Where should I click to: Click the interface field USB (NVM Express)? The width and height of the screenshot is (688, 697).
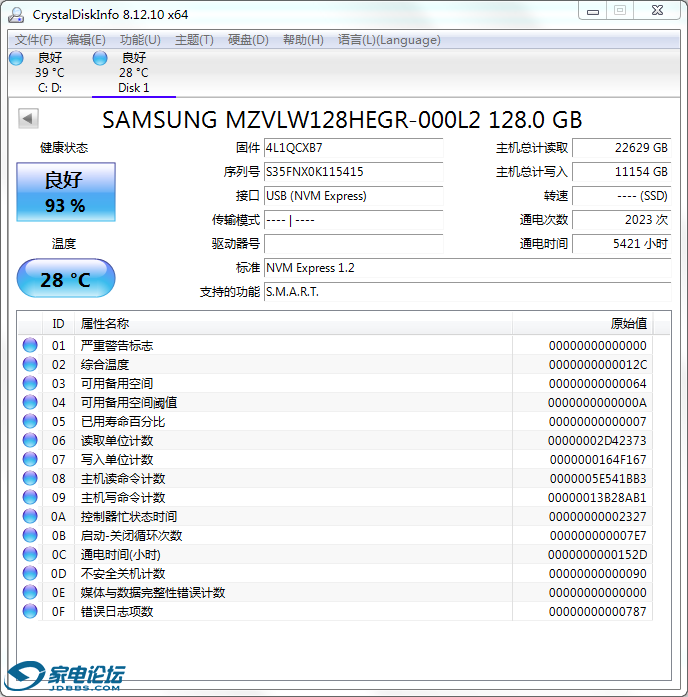point(354,196)
